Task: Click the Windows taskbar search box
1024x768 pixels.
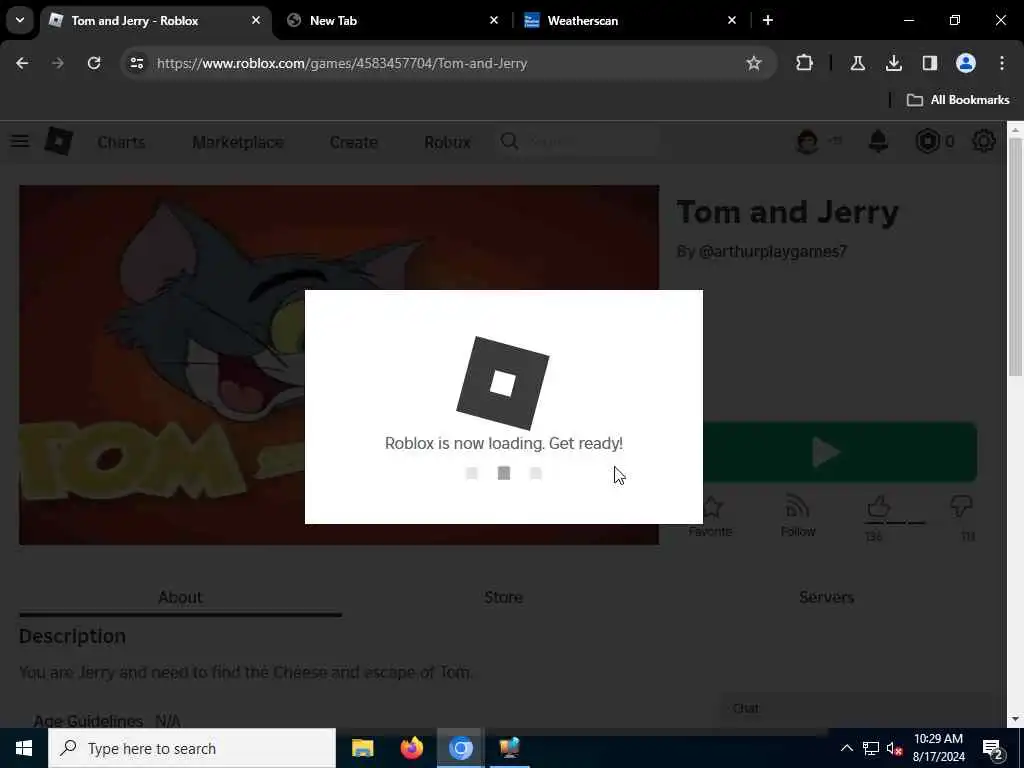Action: [192, 748]
